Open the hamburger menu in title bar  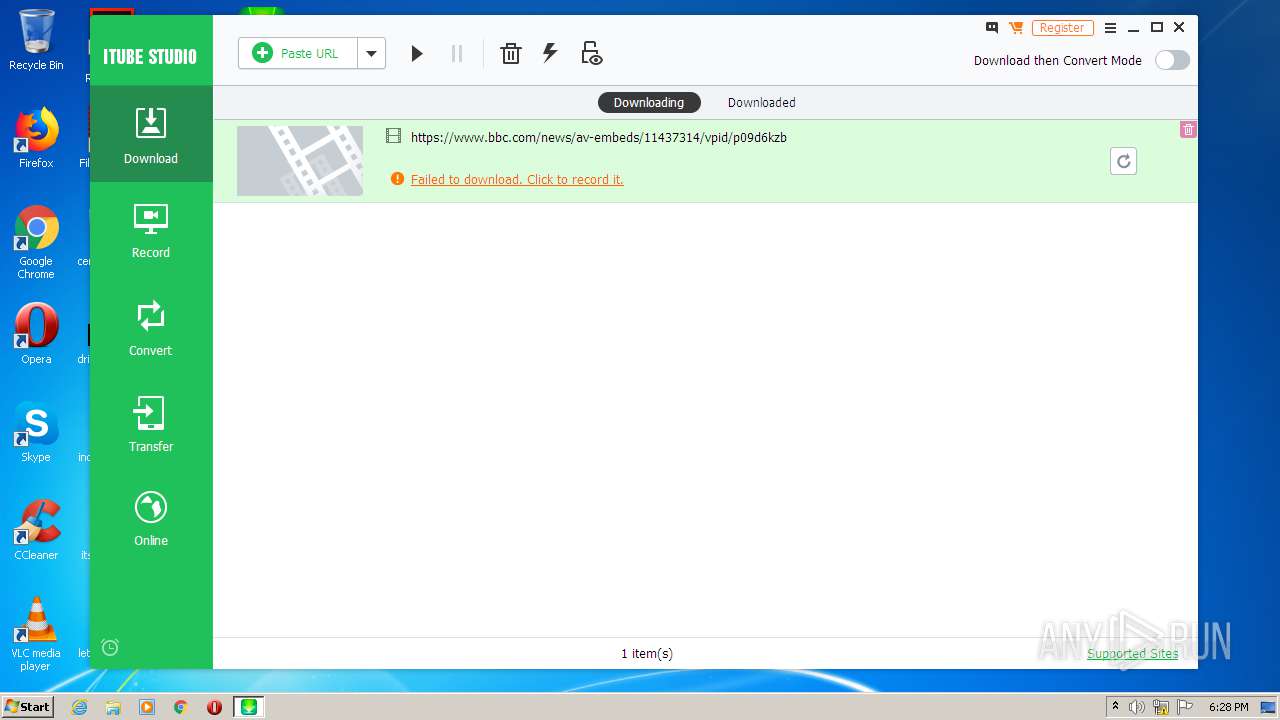pos(1110,28)
